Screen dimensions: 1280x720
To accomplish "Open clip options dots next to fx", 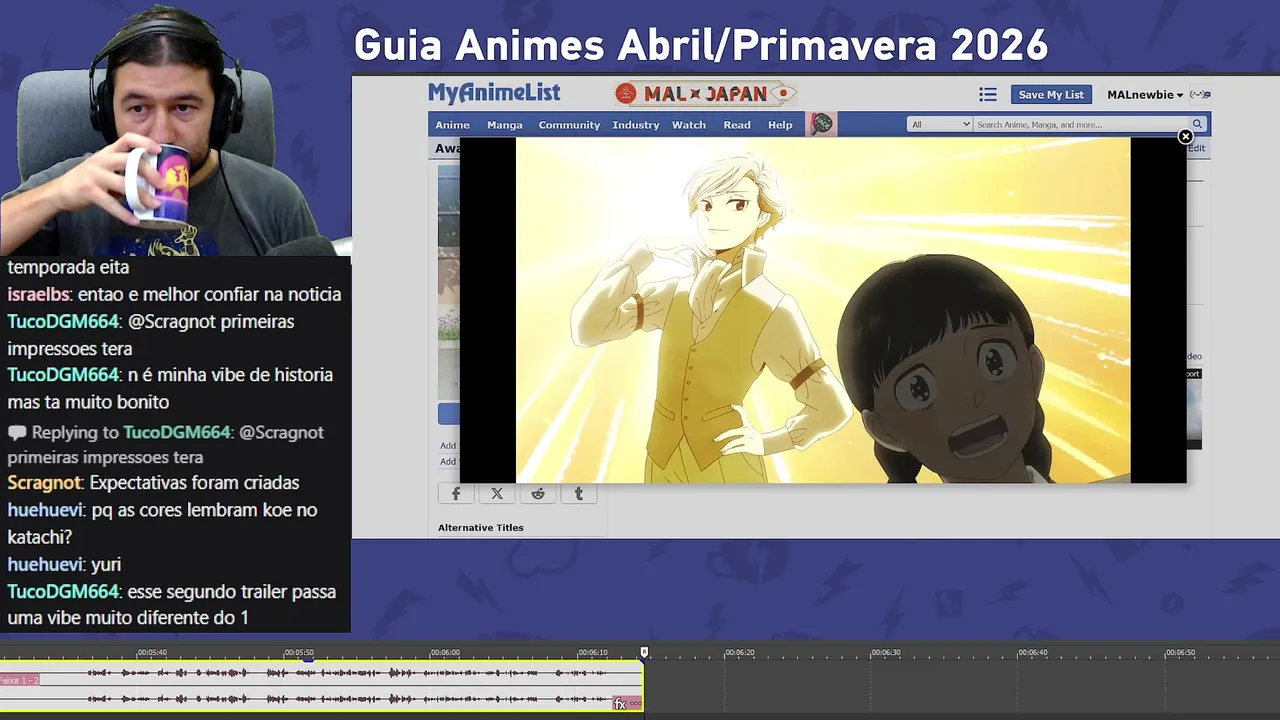I will click(635, 704).
